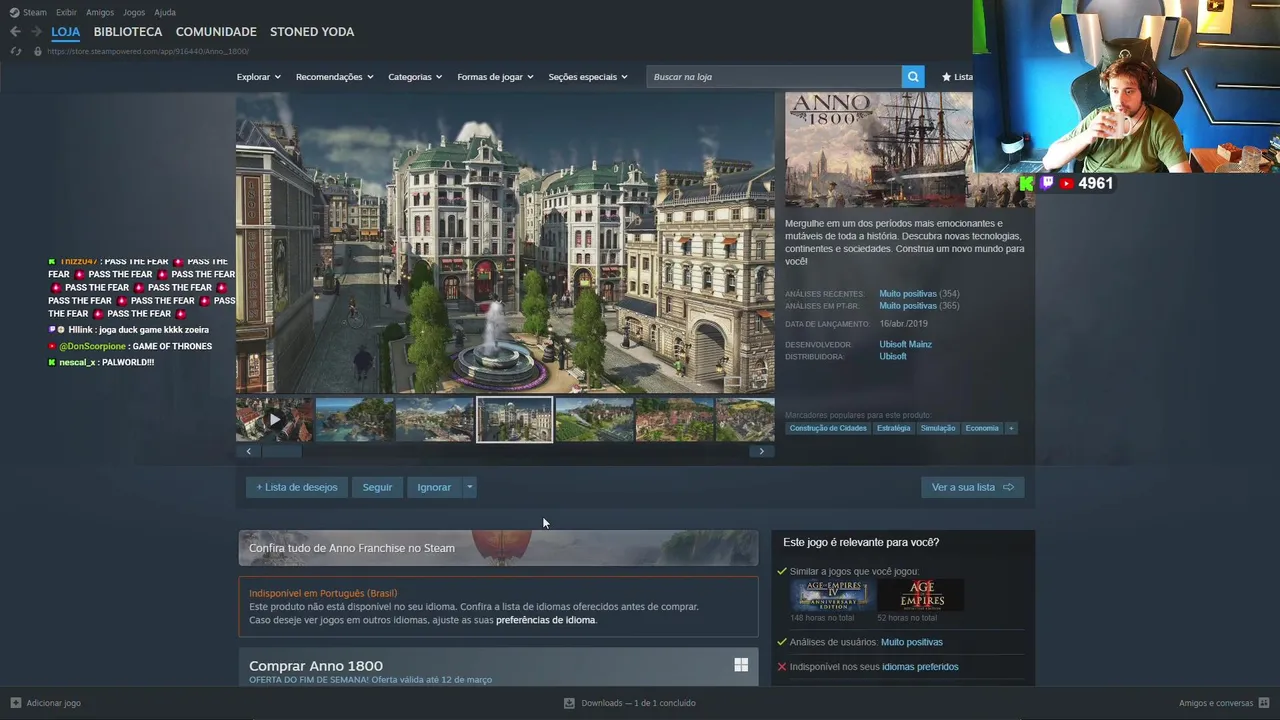This screenshot has width=1280, height=720.
Task: Open the Ubisoft publisher link
Action: click(x=893, y=356)
